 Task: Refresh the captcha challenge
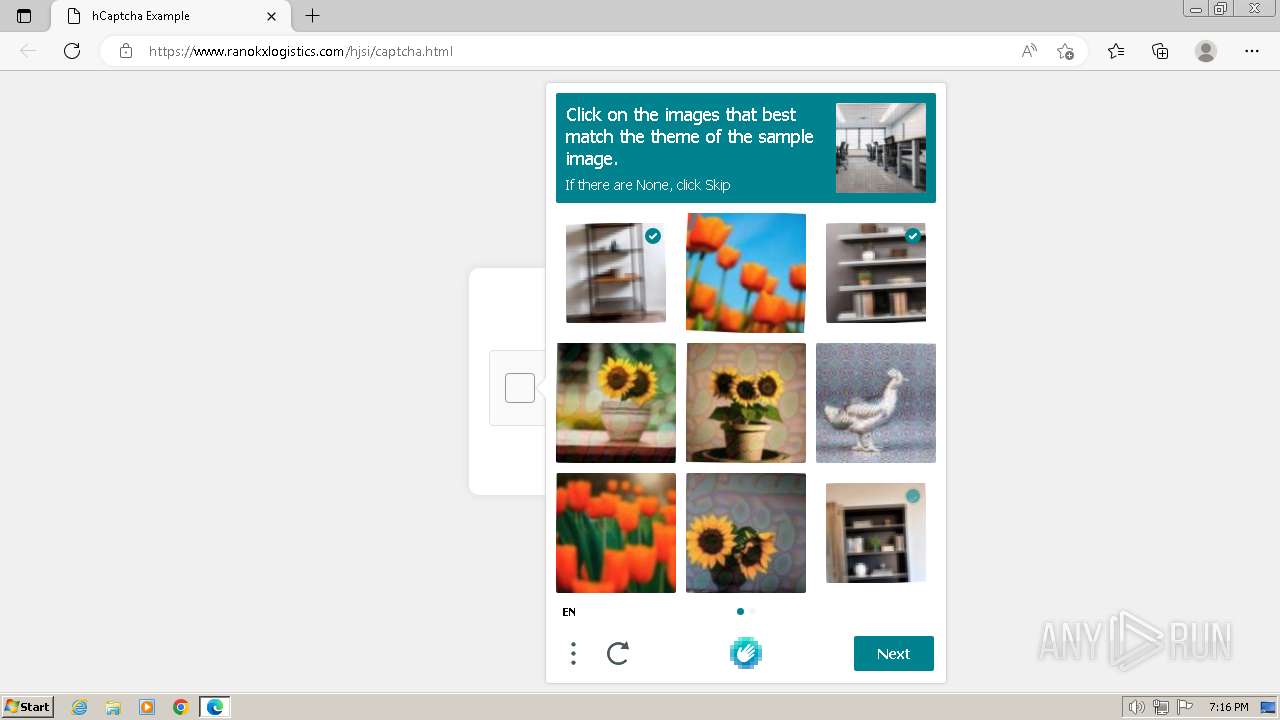click(x=618, y=654)
